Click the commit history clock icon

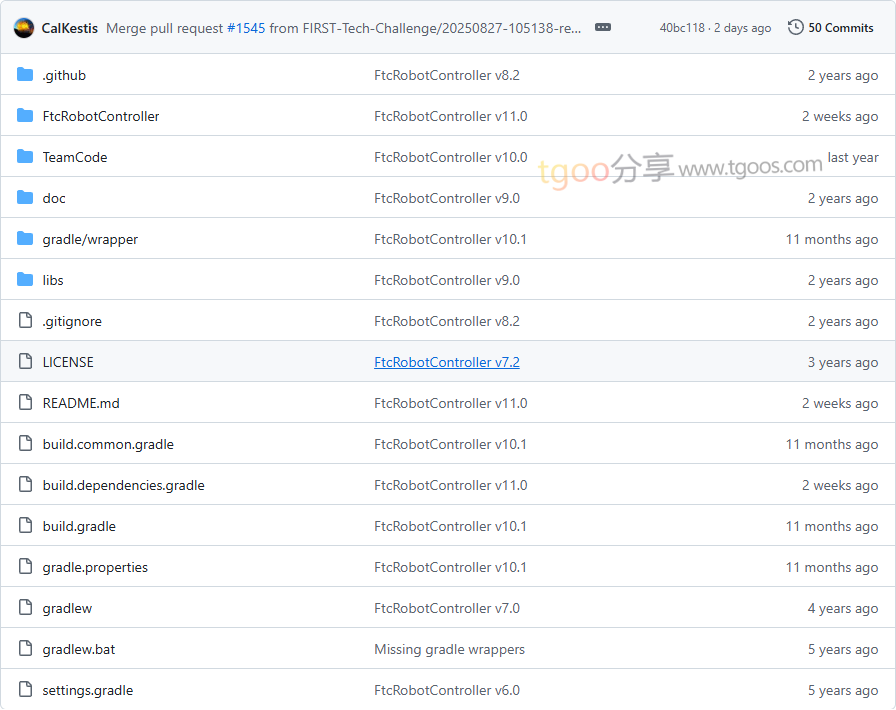click(x=795, y=27)
